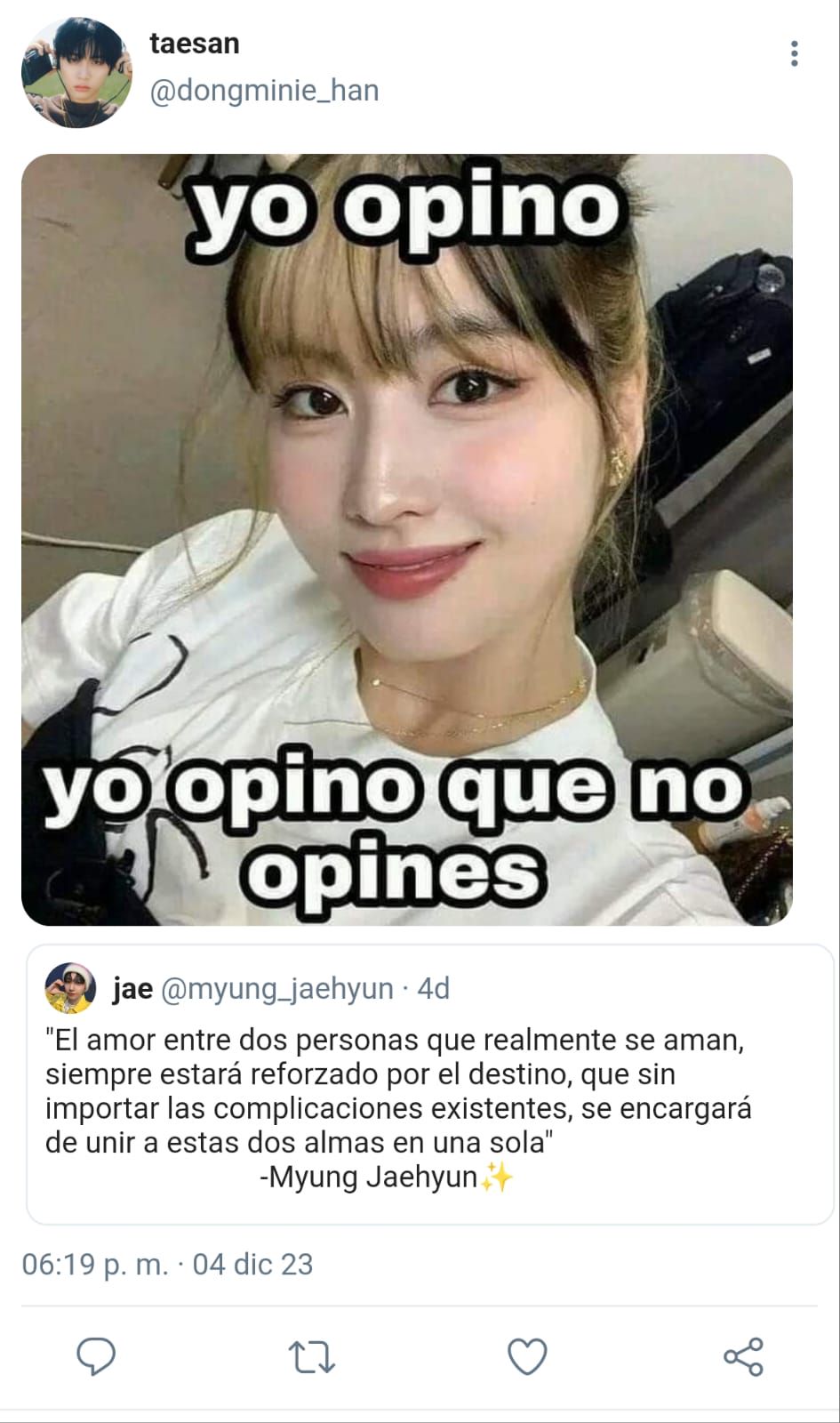Retweet this post with the arrows icon
The height and width of the screenshot is (1423, 840).
point(311,1358)
